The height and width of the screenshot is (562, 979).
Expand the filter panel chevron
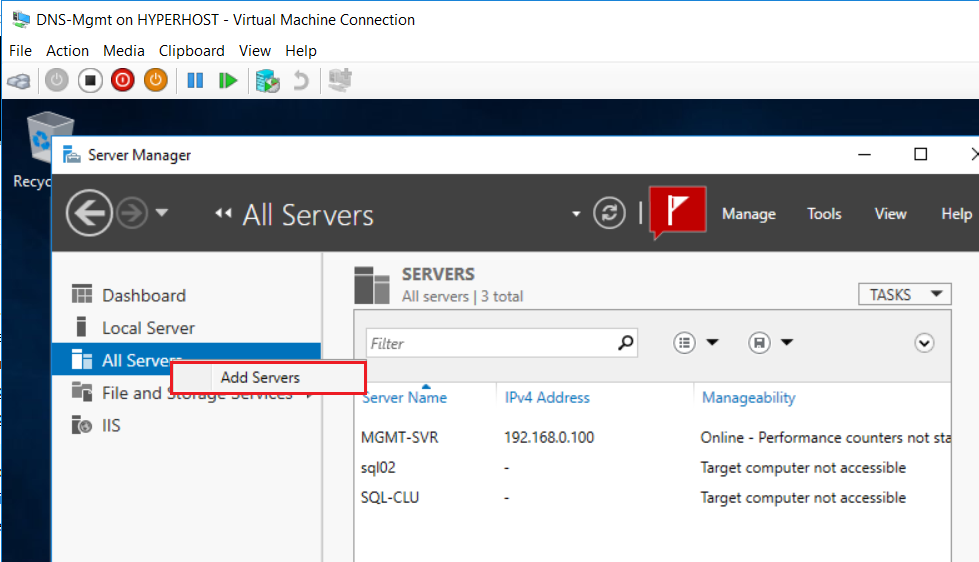click(x=924, y=343)
